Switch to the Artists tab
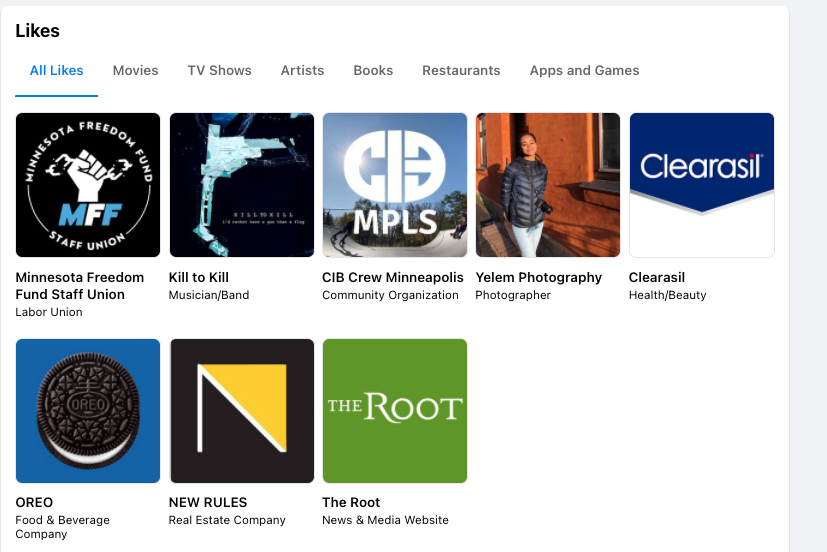The height and width of the screenshot is (552, 827). (x=303, y=70)
